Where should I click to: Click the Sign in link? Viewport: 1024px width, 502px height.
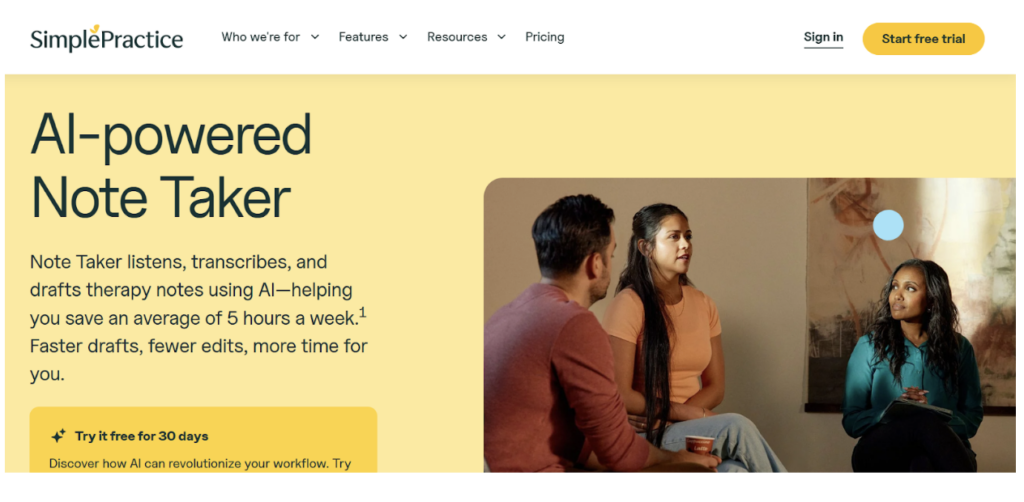pyautogui.click(x=823, y=38)
